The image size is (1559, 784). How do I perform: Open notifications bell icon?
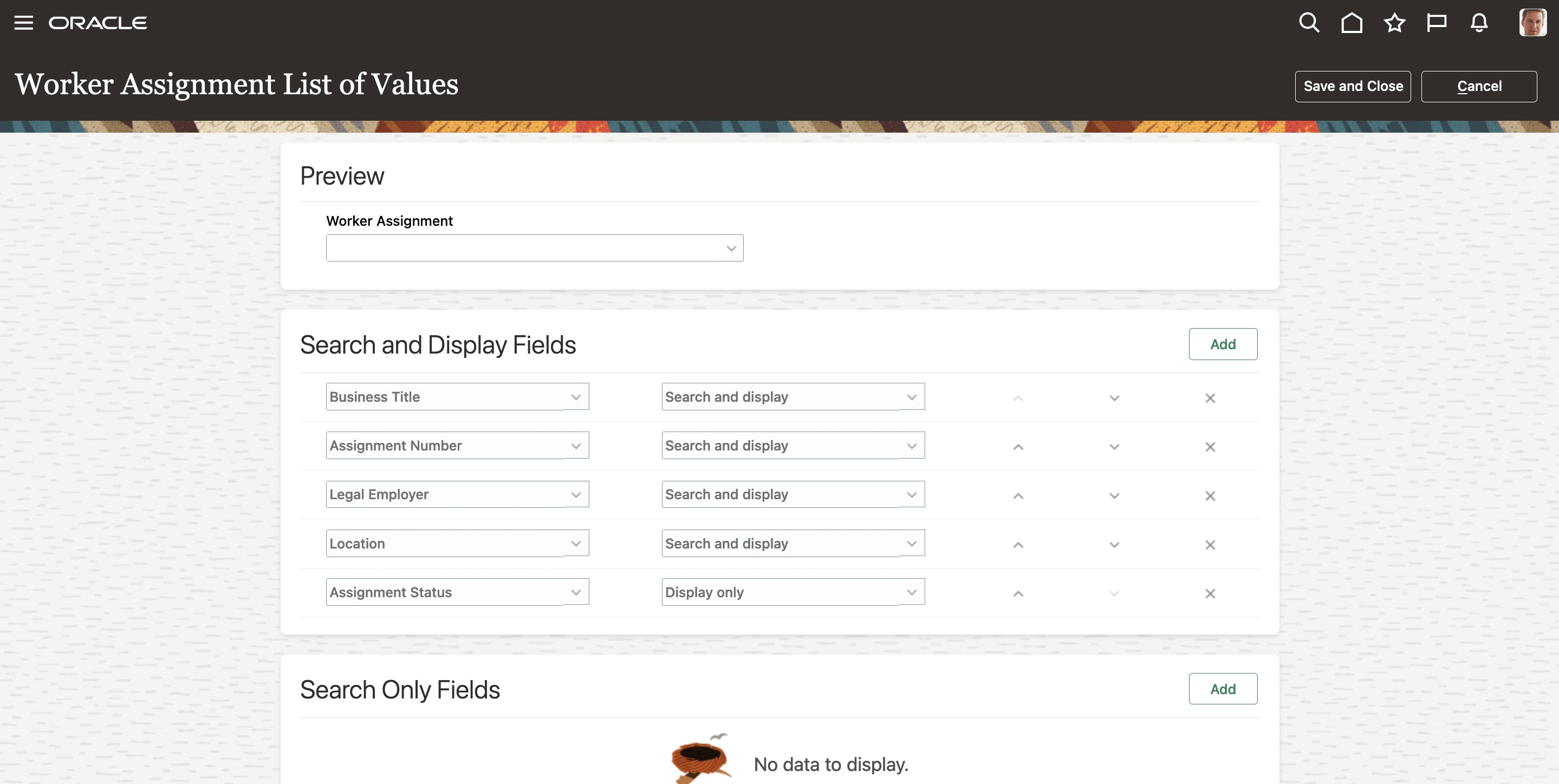tap(1478, 23)
